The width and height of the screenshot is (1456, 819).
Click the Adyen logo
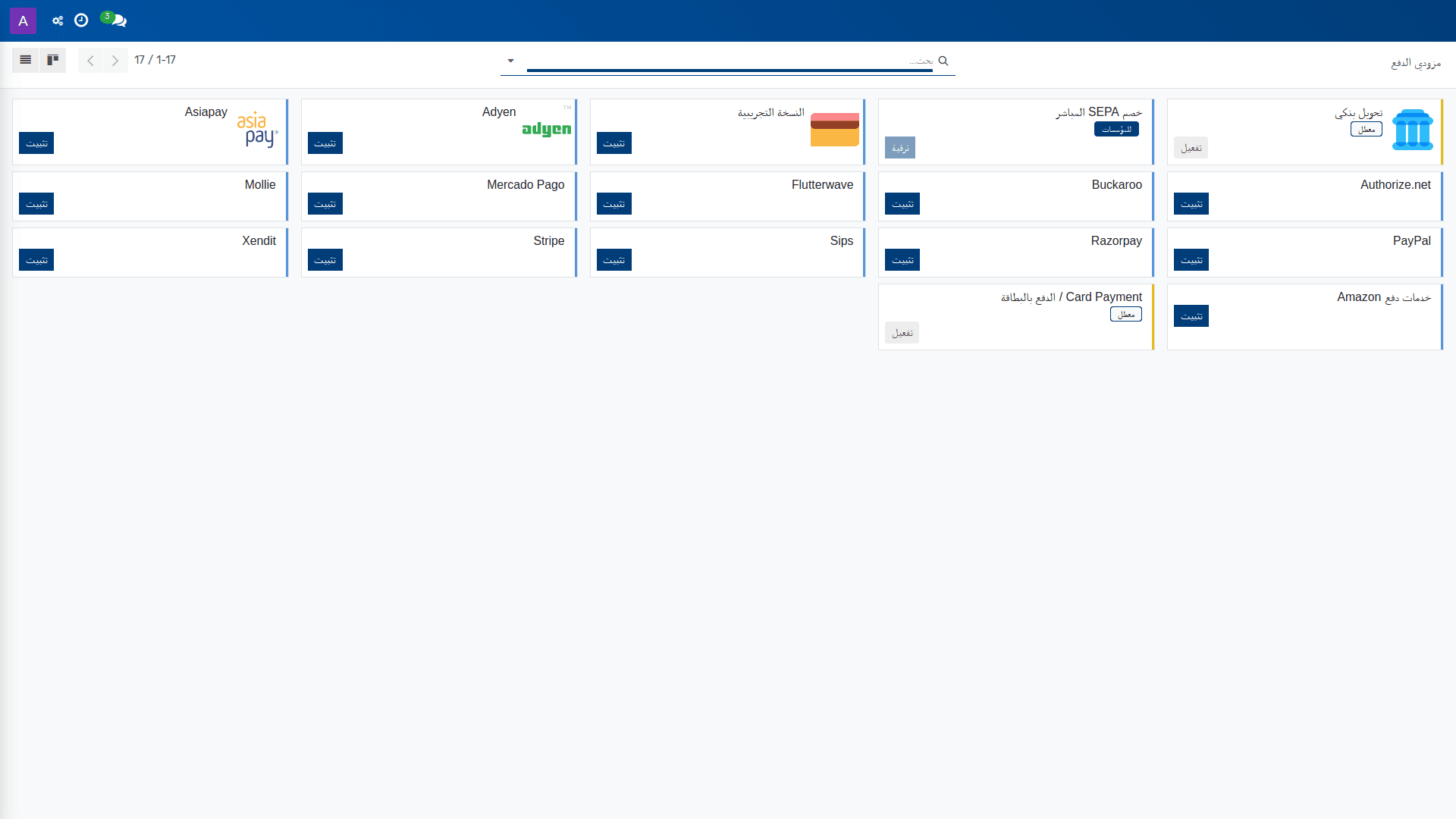click(x=547, y=129)
